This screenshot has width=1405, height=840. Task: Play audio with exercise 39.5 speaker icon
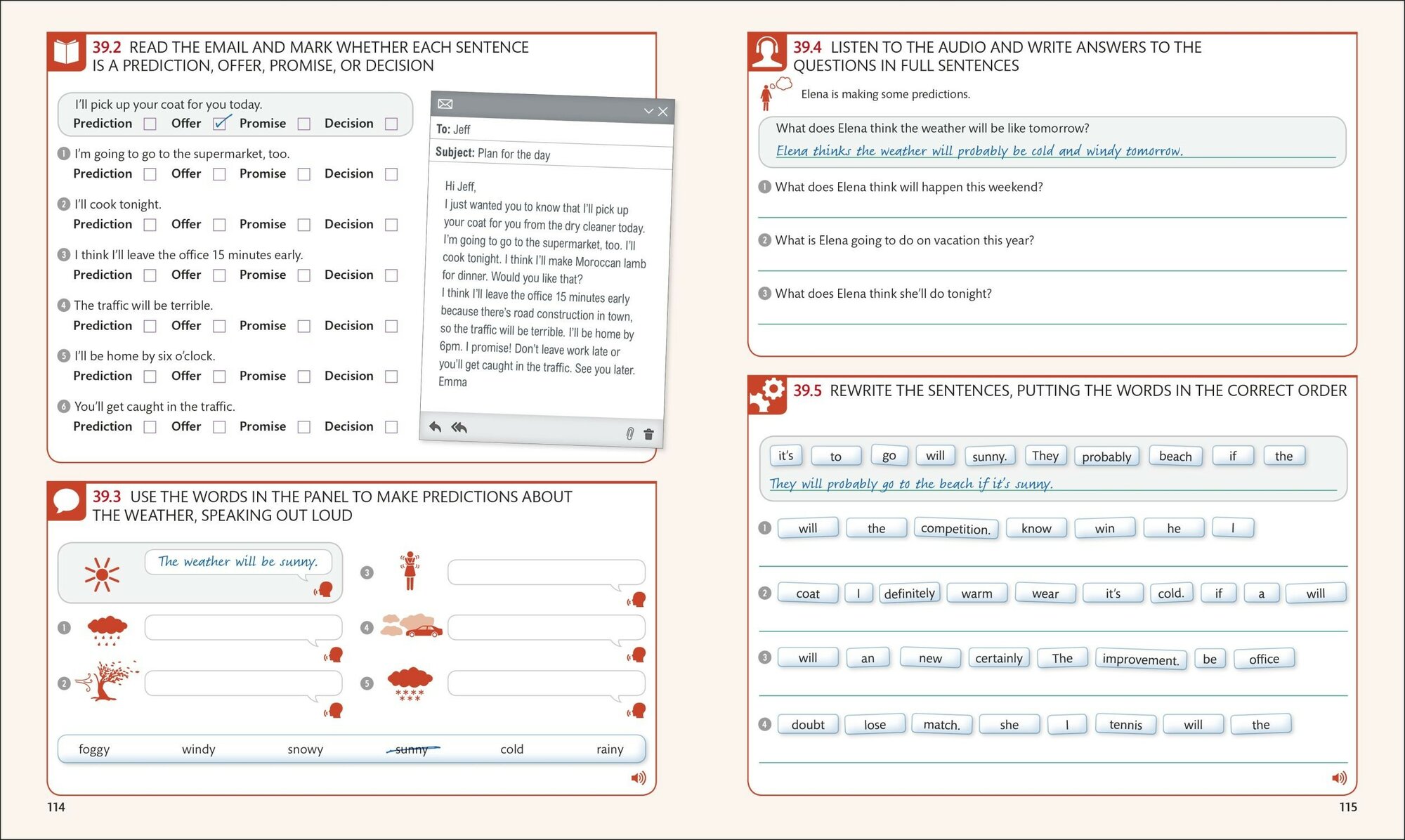point(1339,777)
